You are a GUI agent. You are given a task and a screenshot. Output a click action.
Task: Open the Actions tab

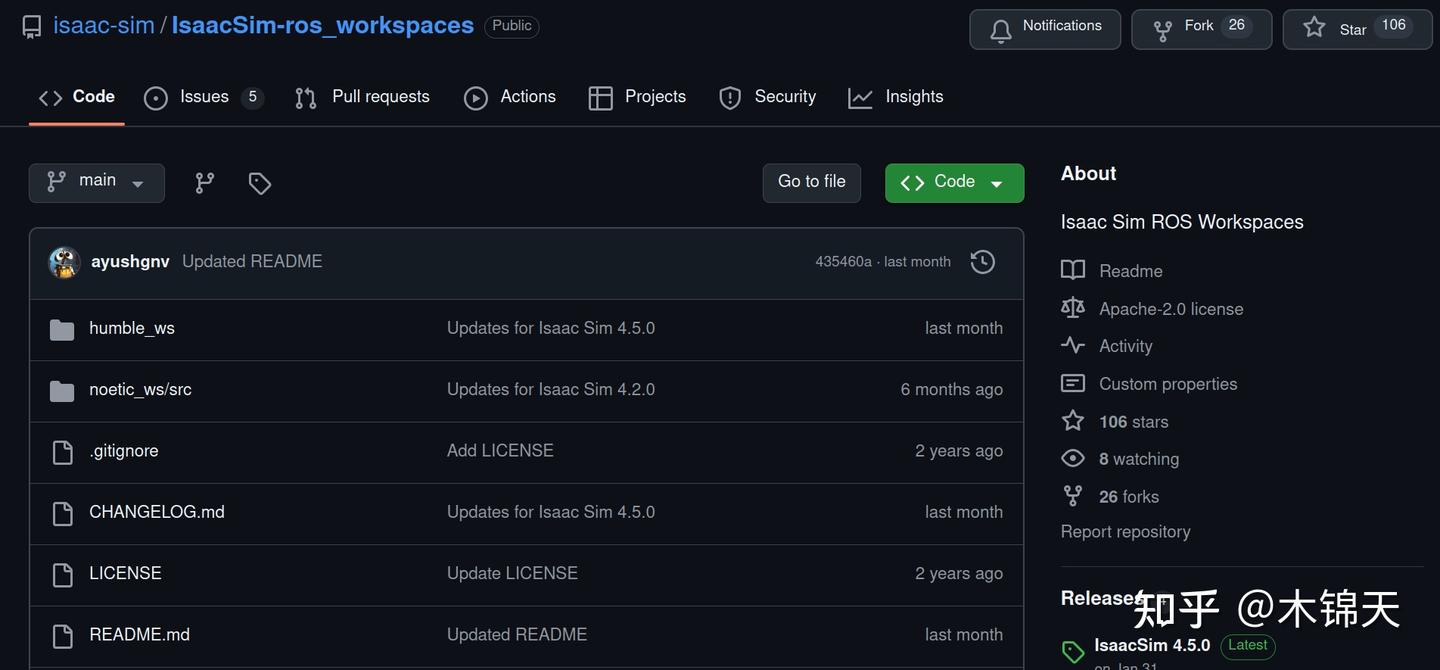point(510,97)
